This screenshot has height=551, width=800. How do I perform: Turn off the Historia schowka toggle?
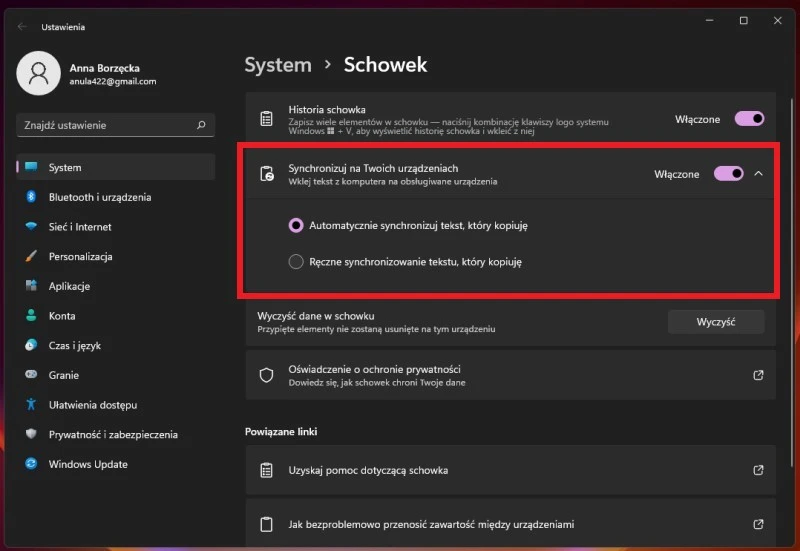pos(749,119)
